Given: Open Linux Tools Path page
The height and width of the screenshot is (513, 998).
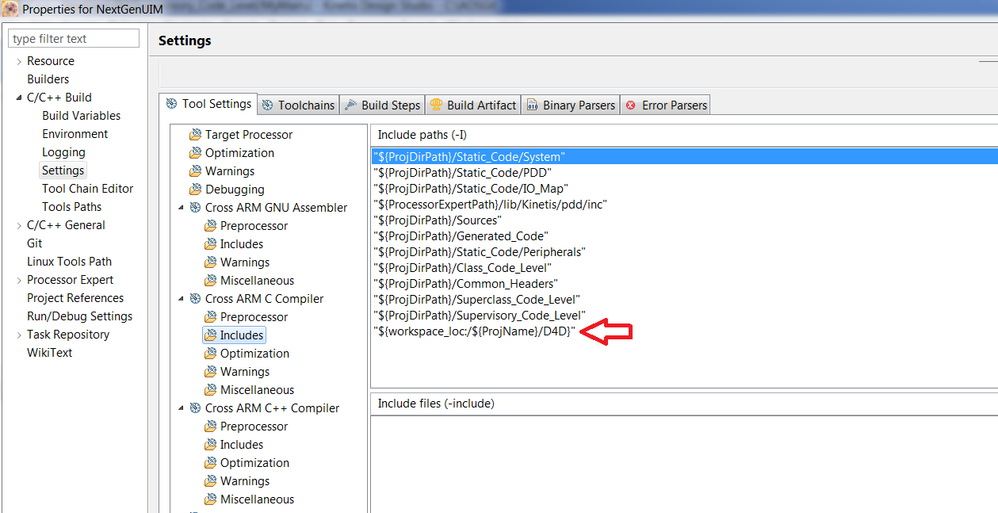Looking at the screenshot, I should pos(69,262).
